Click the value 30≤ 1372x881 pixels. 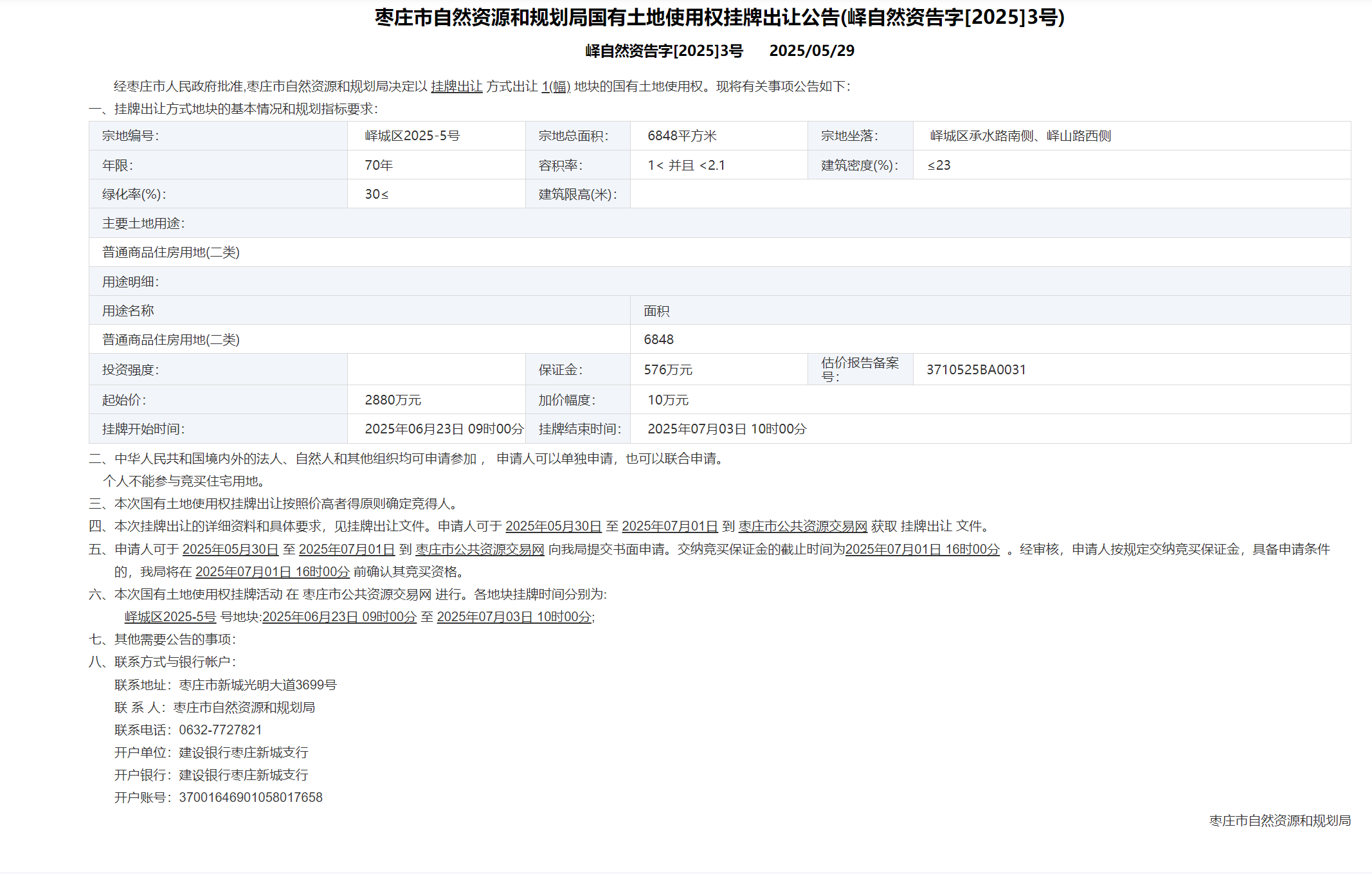point(377,194)
